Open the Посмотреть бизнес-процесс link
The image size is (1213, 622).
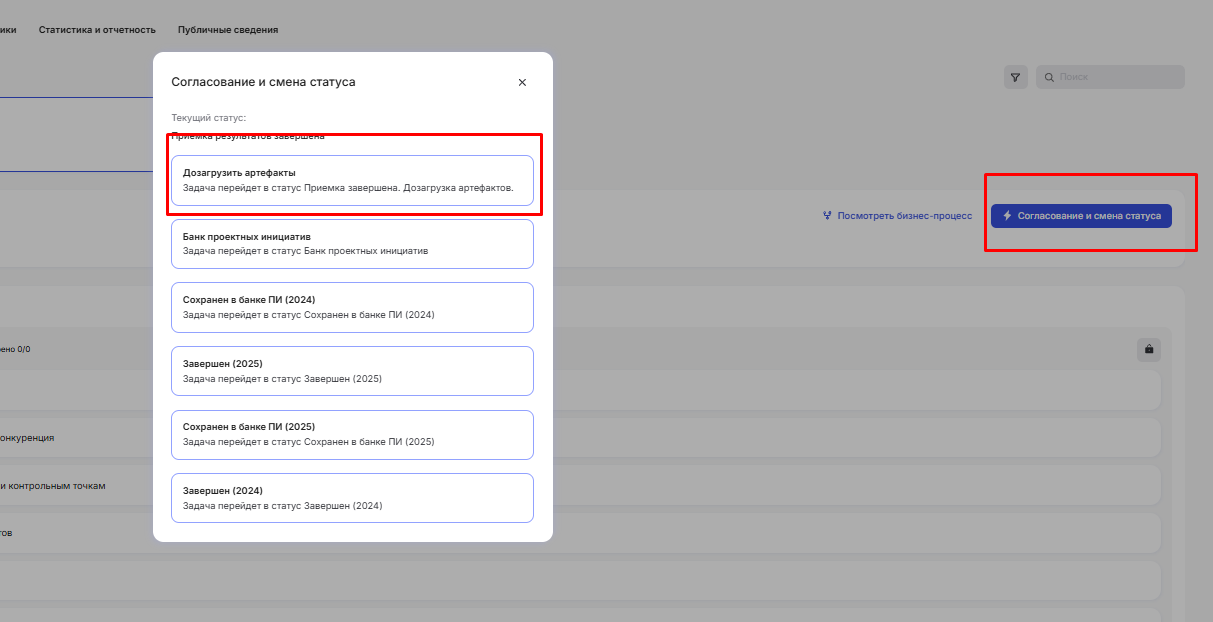[x=897, y=215]
